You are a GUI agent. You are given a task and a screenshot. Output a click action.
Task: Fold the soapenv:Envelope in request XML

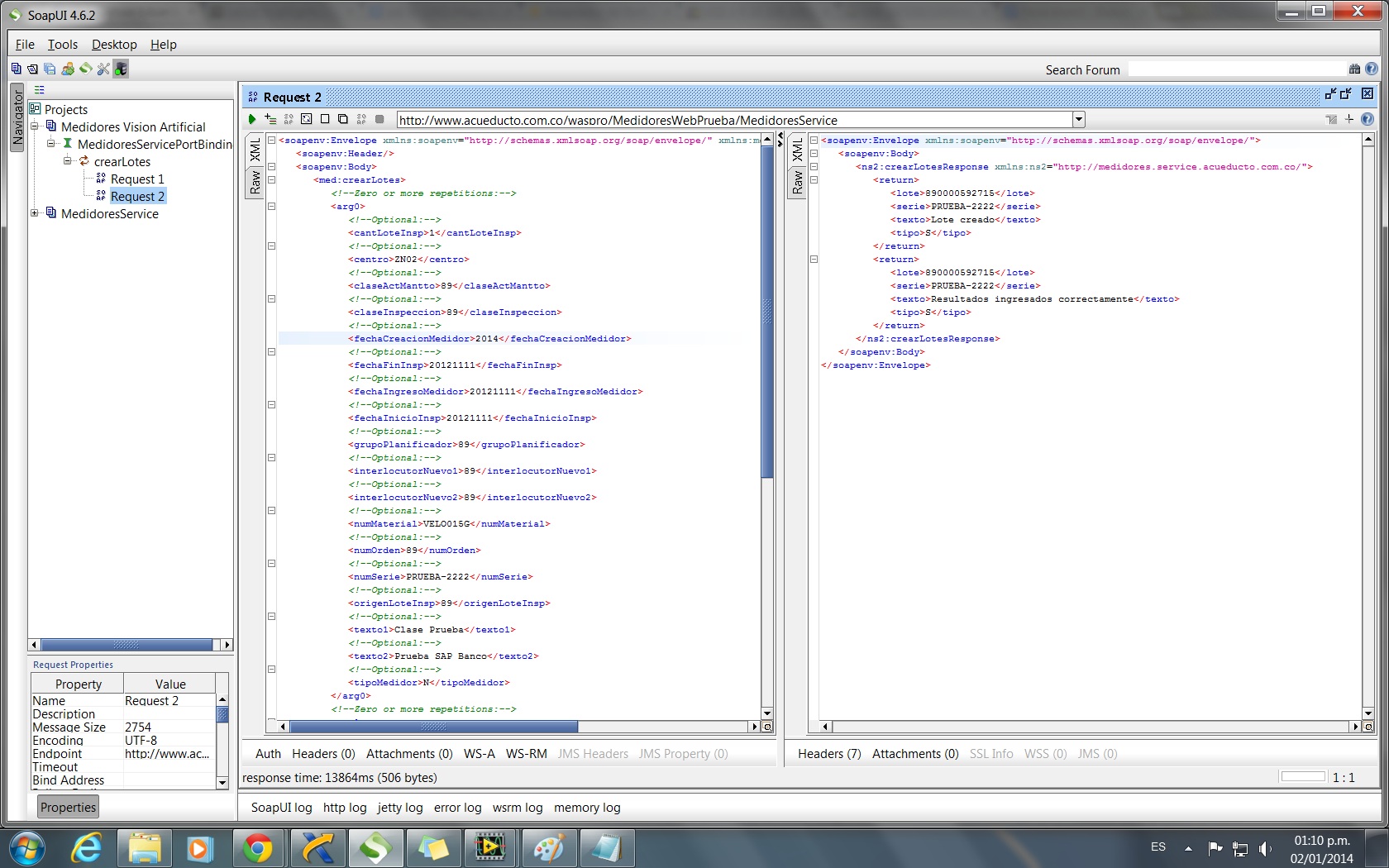click(271, 141)
